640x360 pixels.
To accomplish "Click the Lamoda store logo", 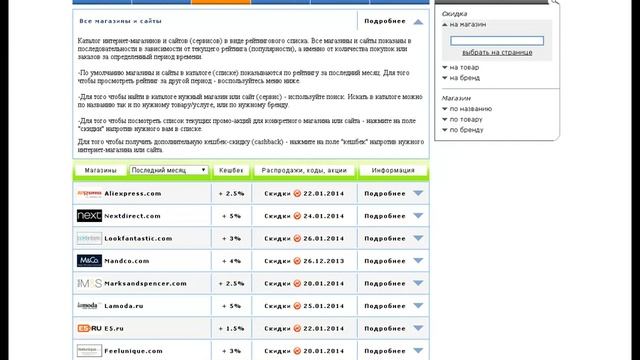I will tap(89, 305).
